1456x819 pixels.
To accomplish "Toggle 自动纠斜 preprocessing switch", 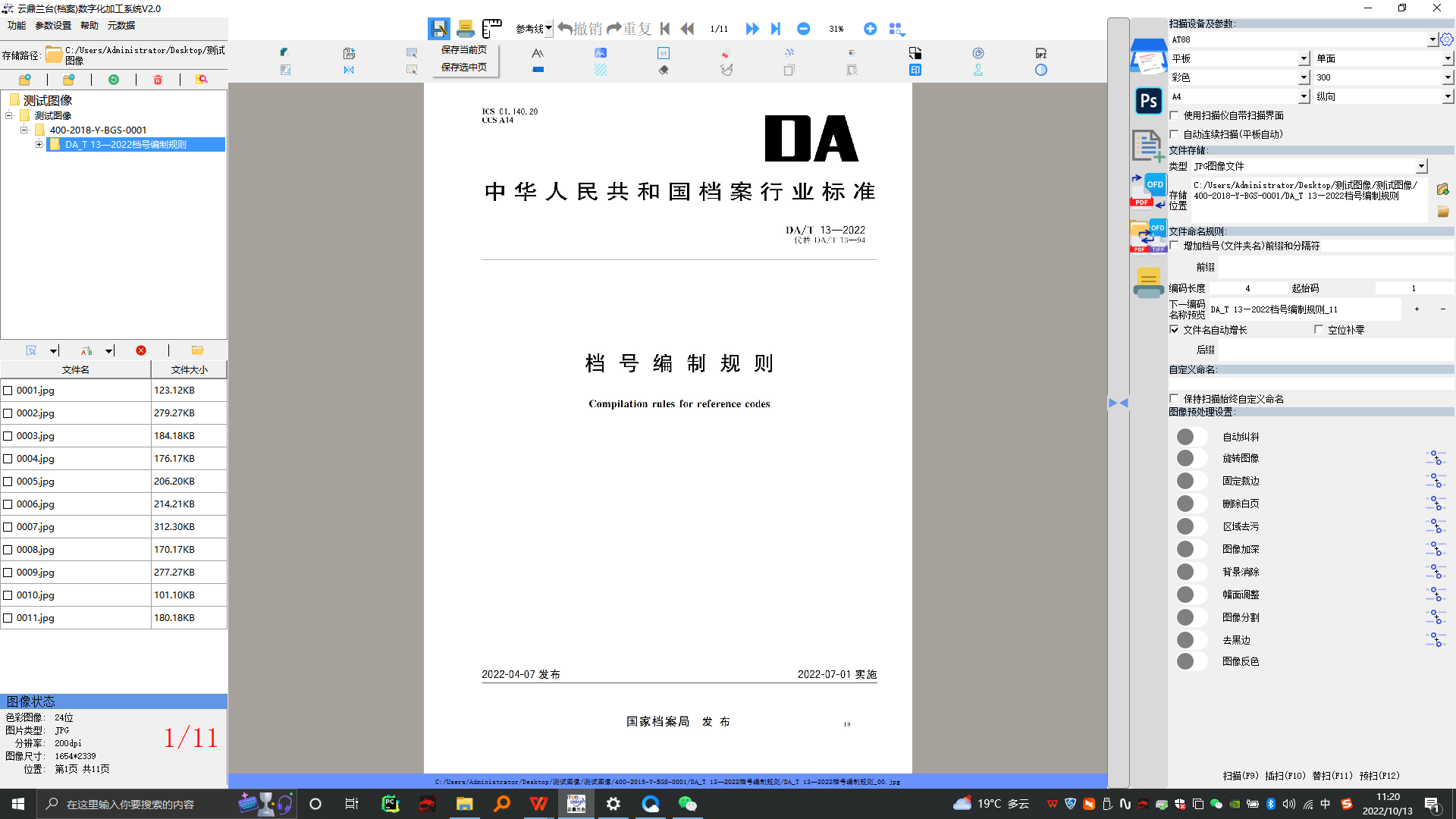I will [x=1191, y=437].
